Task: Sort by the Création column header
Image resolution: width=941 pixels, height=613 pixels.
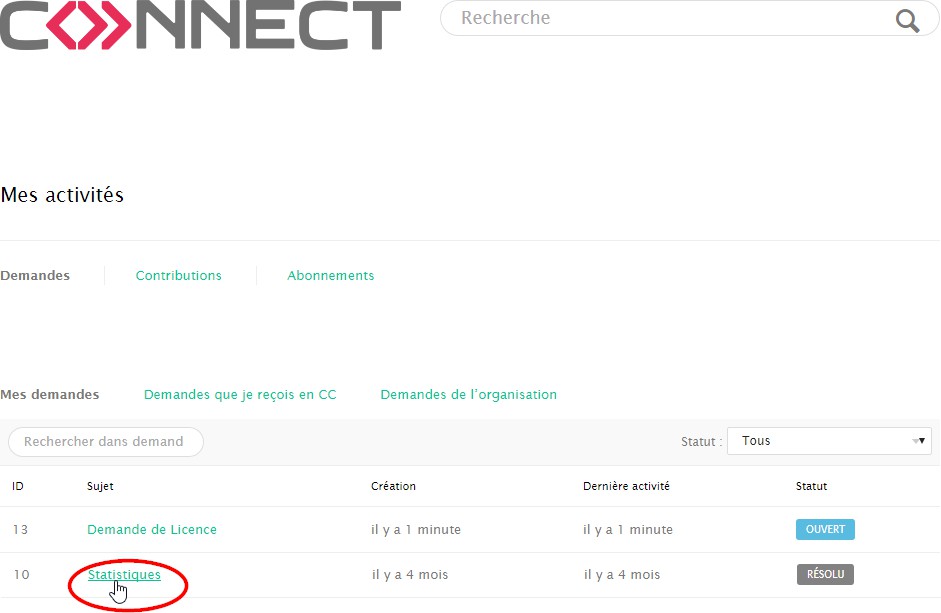Action: [393, 487]
